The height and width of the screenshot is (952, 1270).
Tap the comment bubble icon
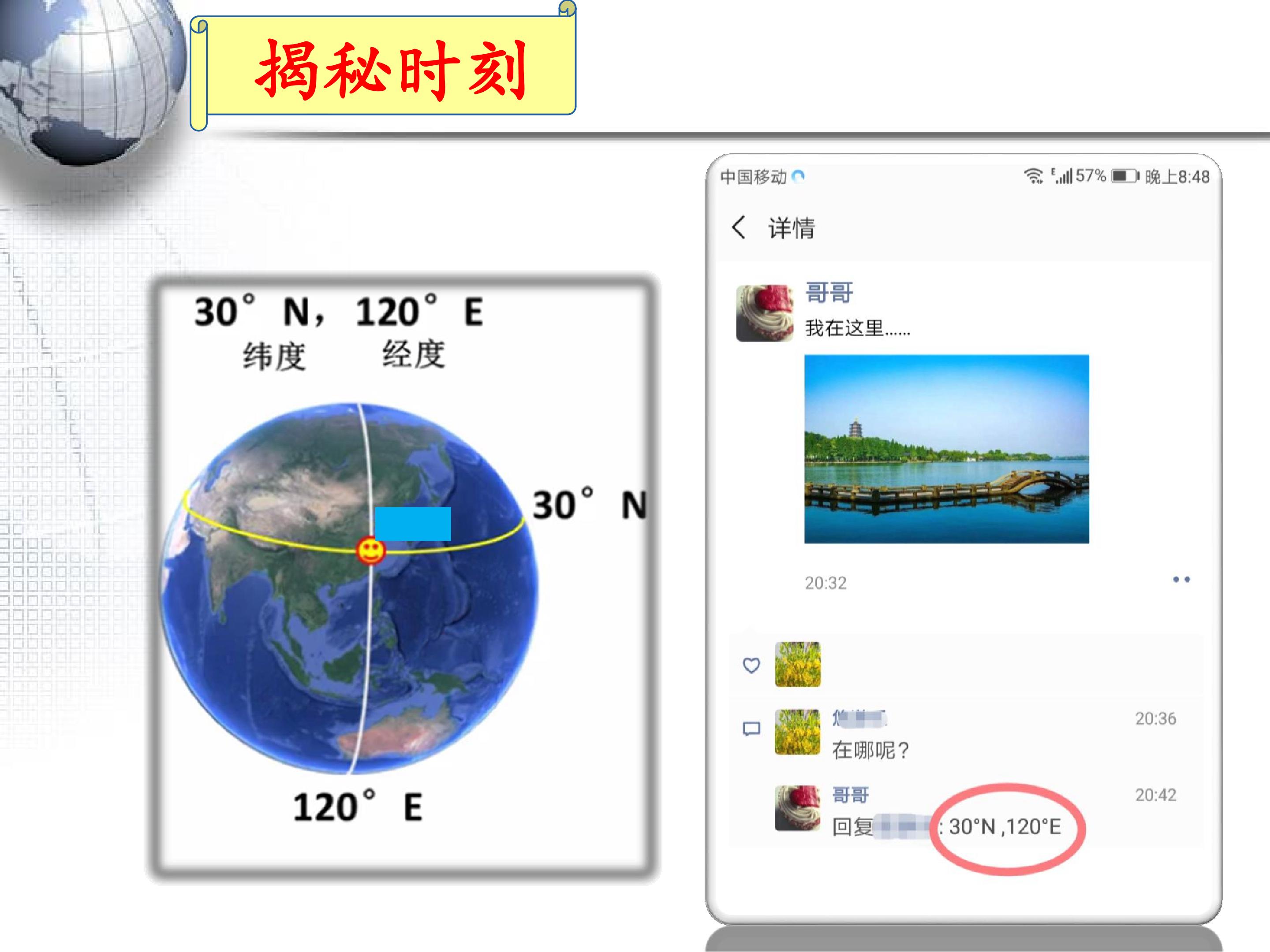[x=751, y=729]
